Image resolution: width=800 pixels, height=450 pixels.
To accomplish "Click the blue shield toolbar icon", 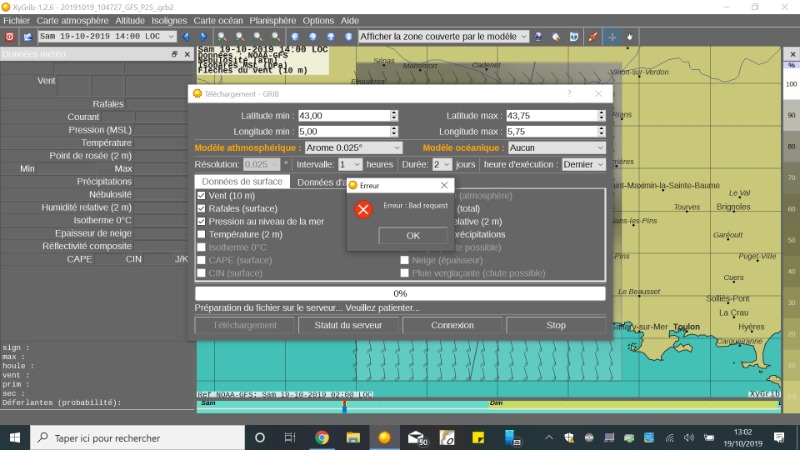I will point(574,37).
